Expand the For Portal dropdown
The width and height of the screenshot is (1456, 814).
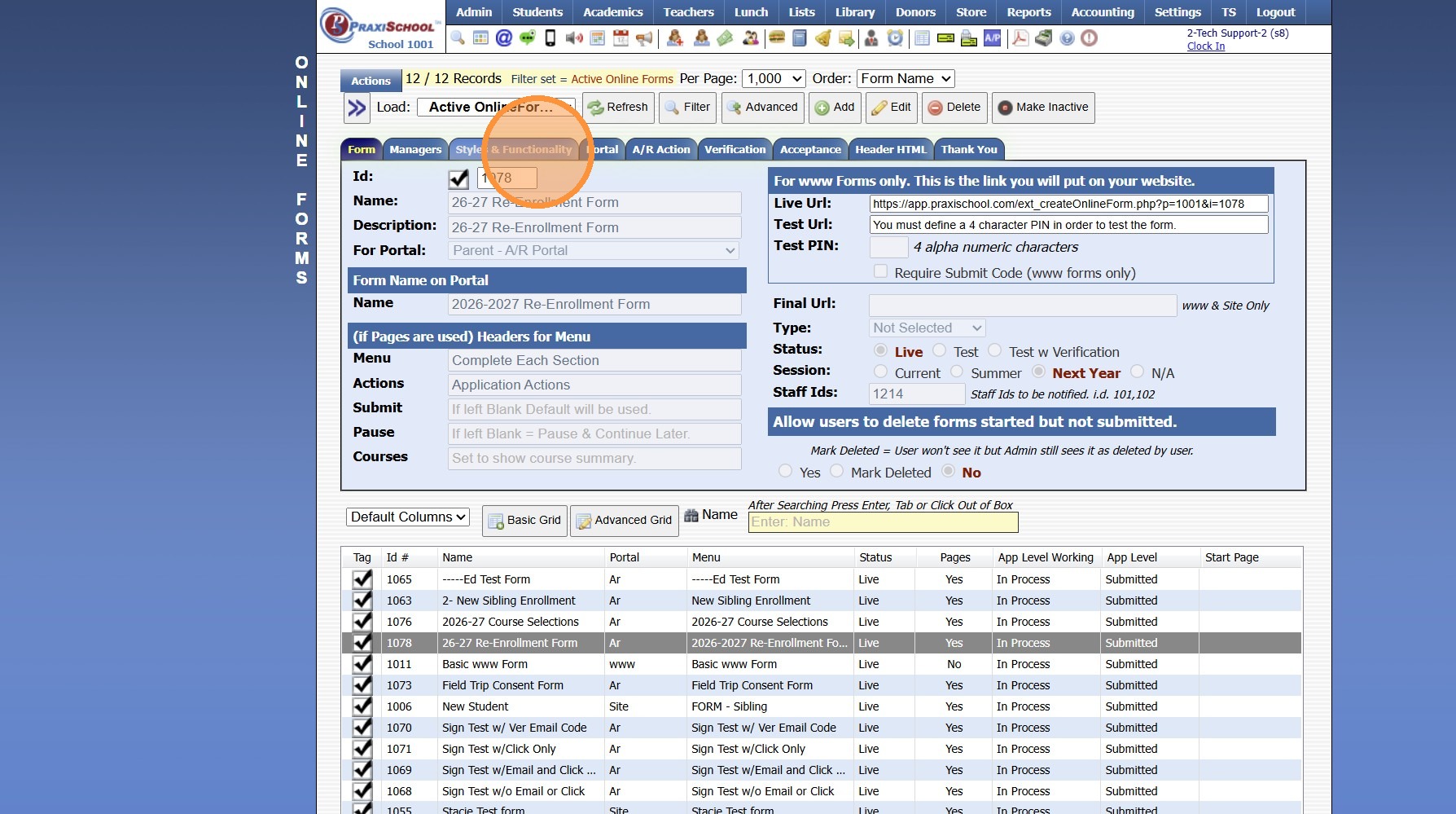click(x=594, y=250)
